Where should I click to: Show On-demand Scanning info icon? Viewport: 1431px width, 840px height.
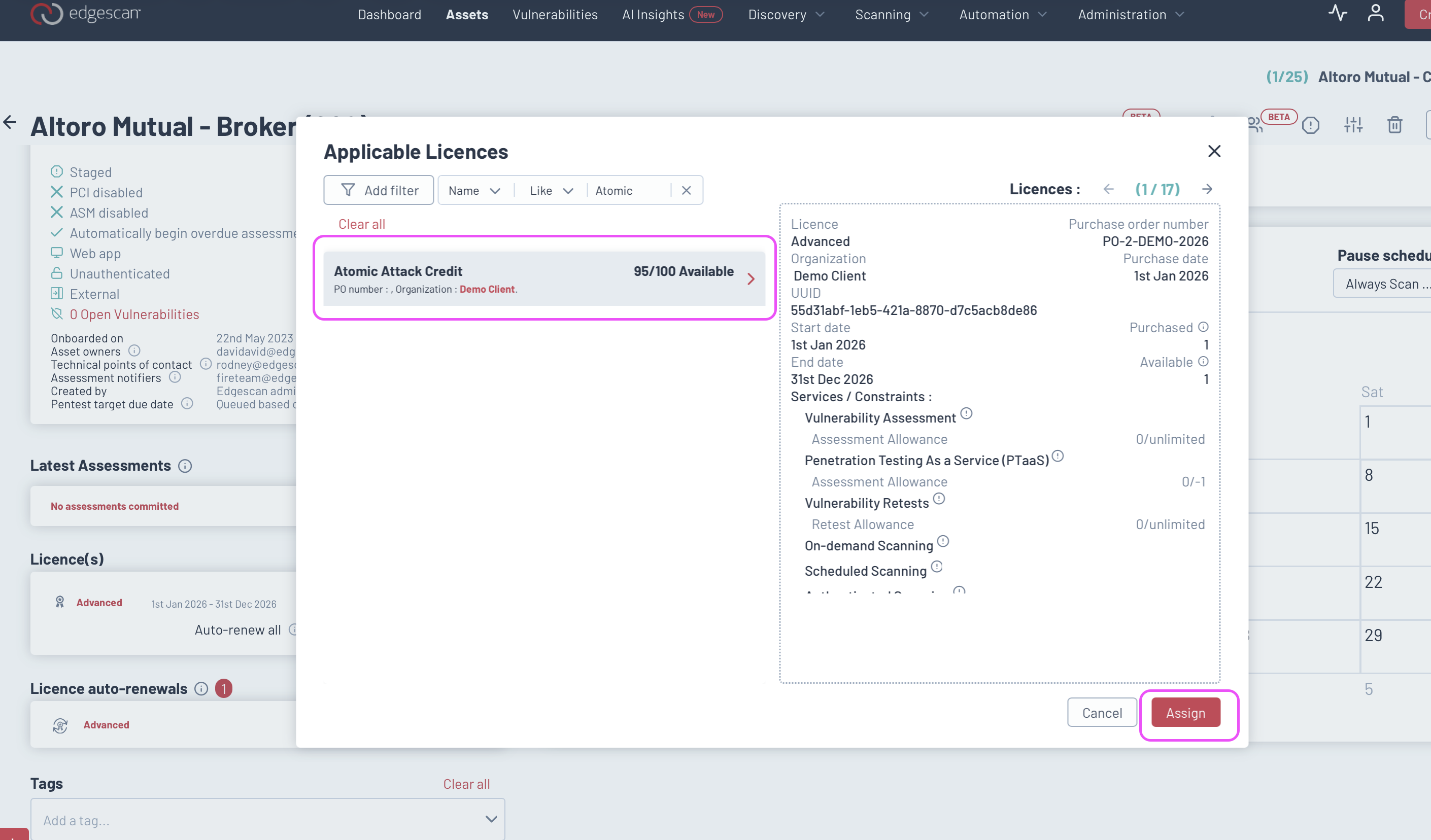tap(943, 541)
